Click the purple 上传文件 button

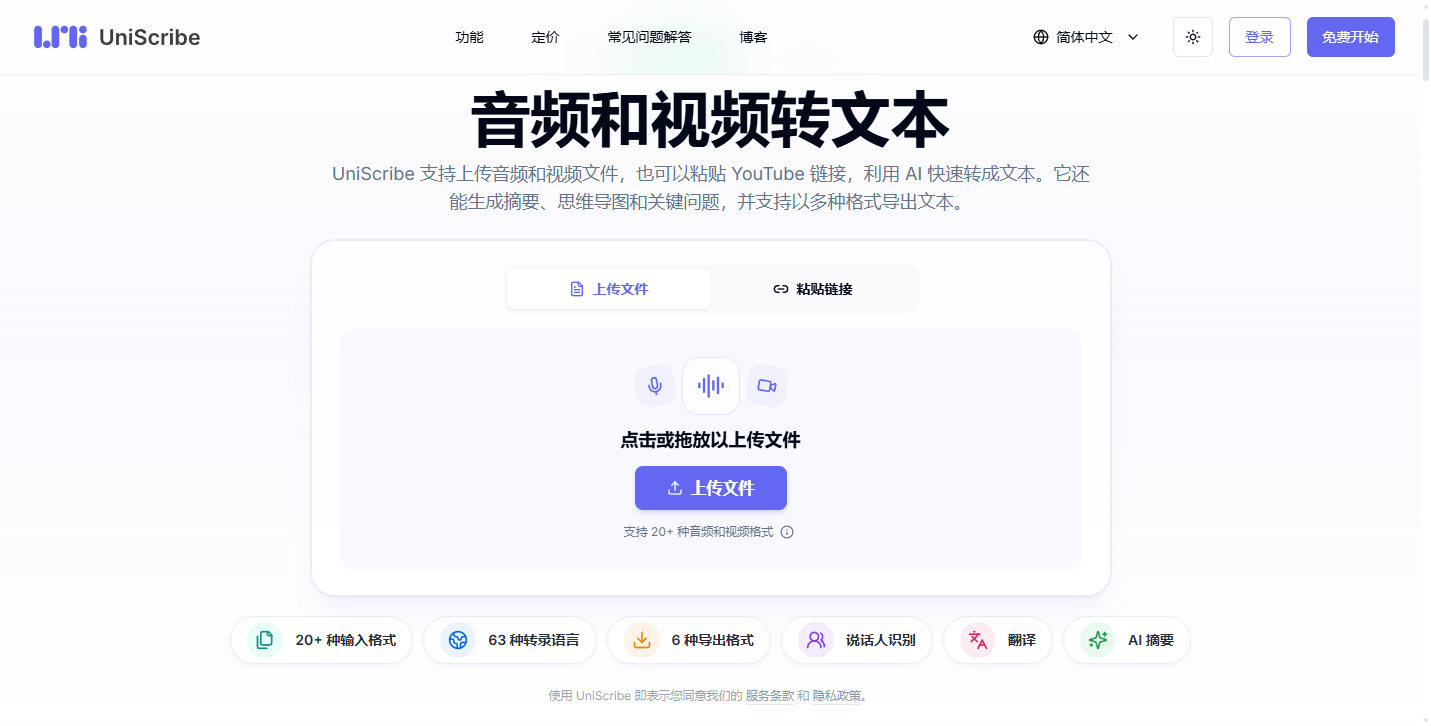pos(711,488)
